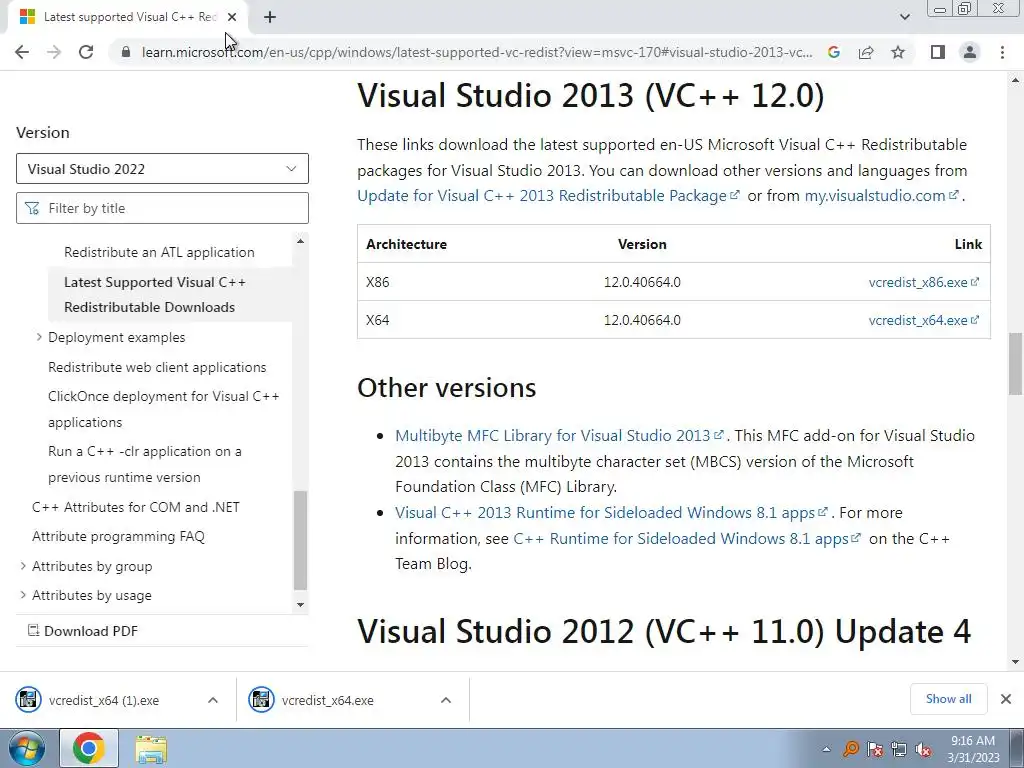Click the X86 architecture cell
1024x768 pixels.
click(x=377, y=282)
